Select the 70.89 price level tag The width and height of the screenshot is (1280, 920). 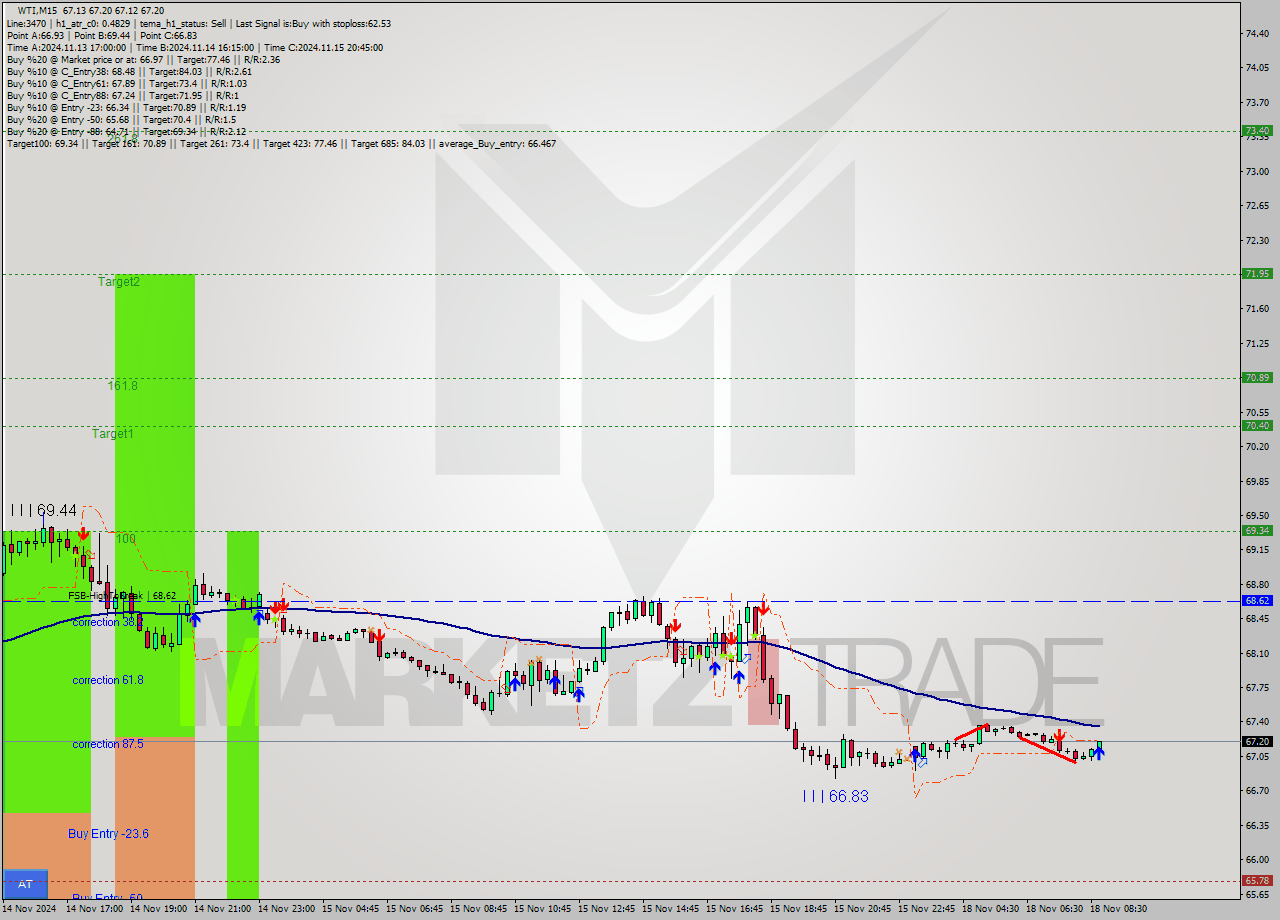1256,377
